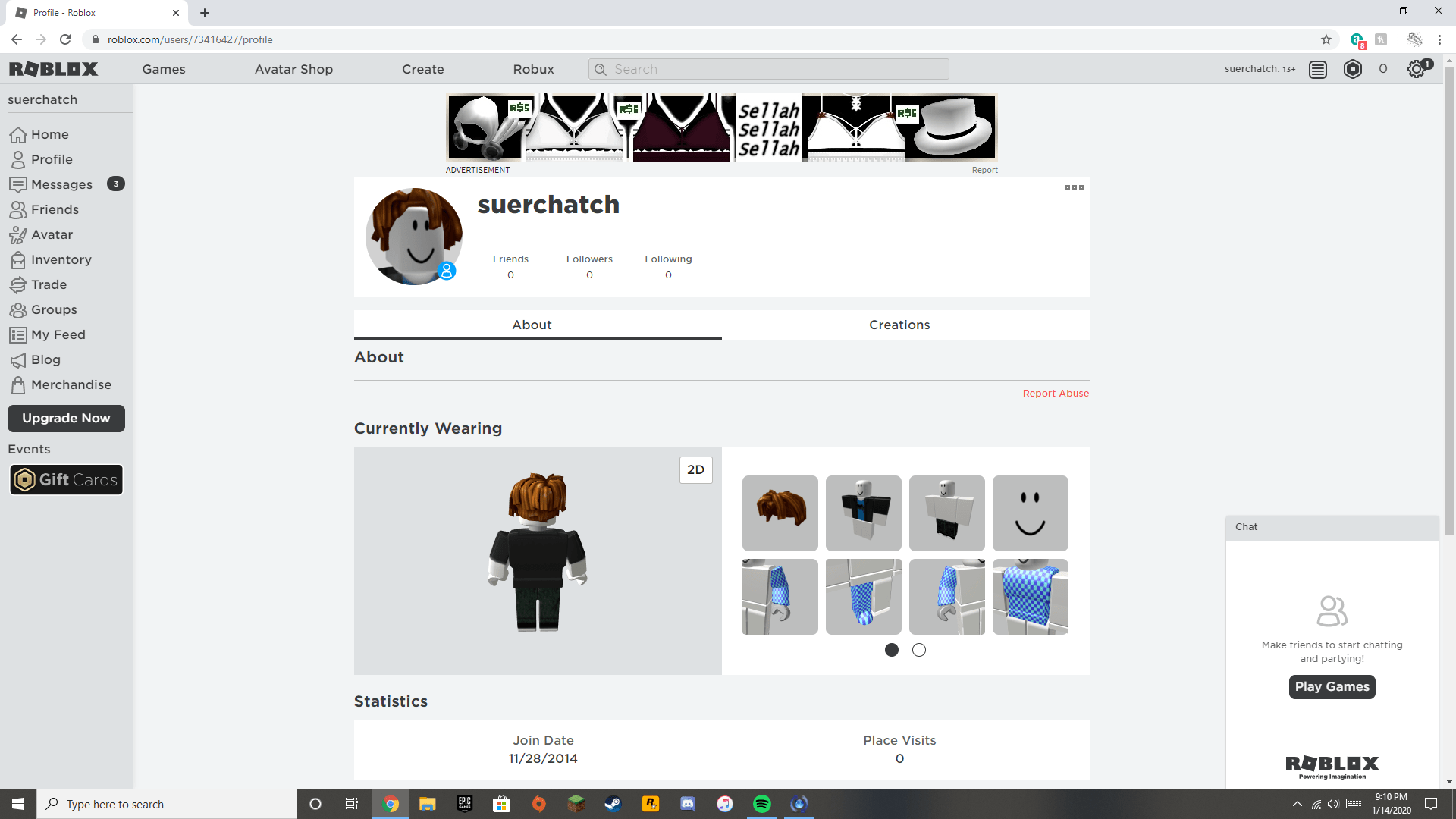The height and width of the screenshot is (819, 1456).
Task: Click the Roblox Premium shield icon
Action: pyautogui.click(x=1352, y=69)
